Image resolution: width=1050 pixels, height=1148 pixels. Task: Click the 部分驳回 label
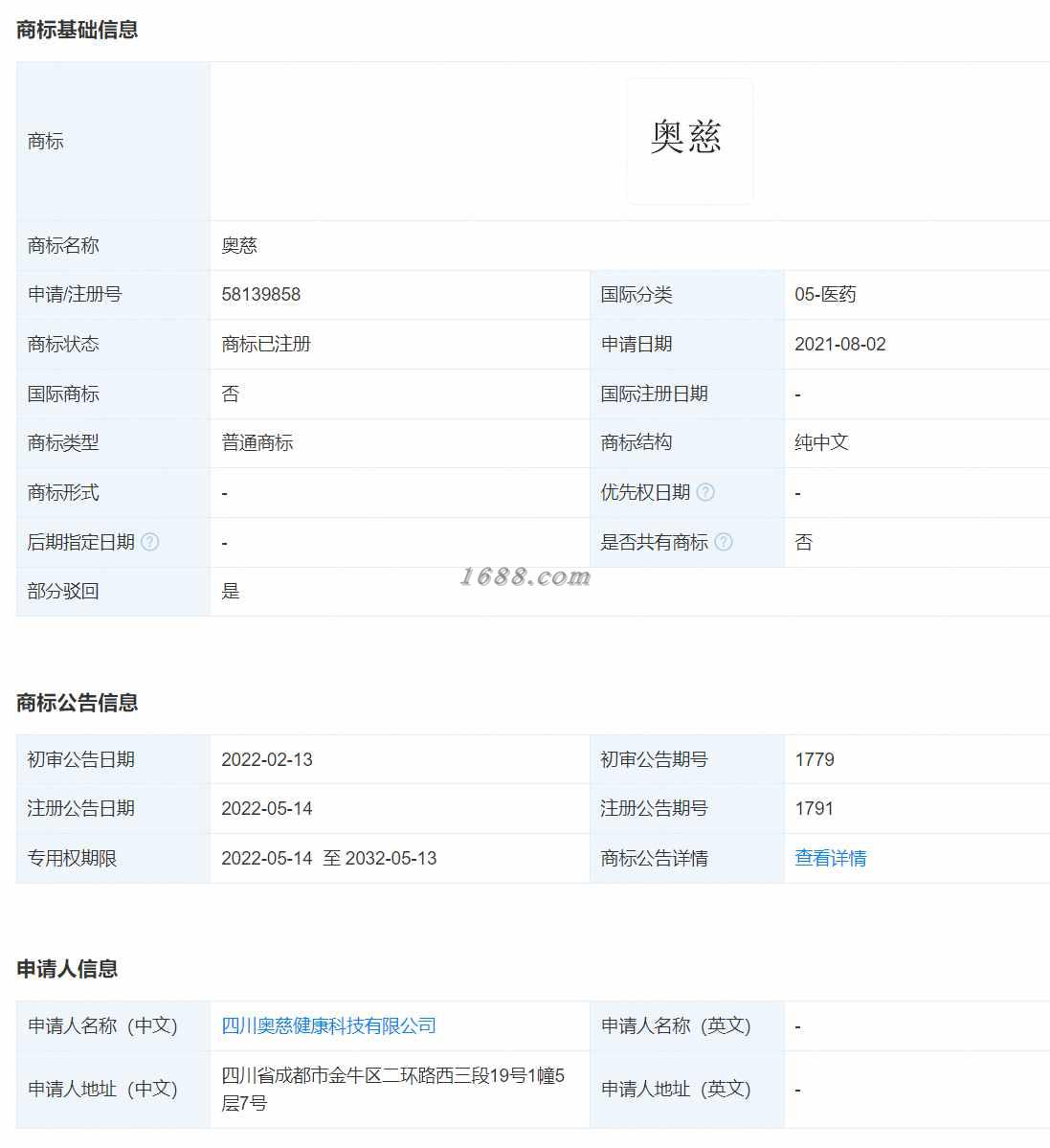[63, 592]
